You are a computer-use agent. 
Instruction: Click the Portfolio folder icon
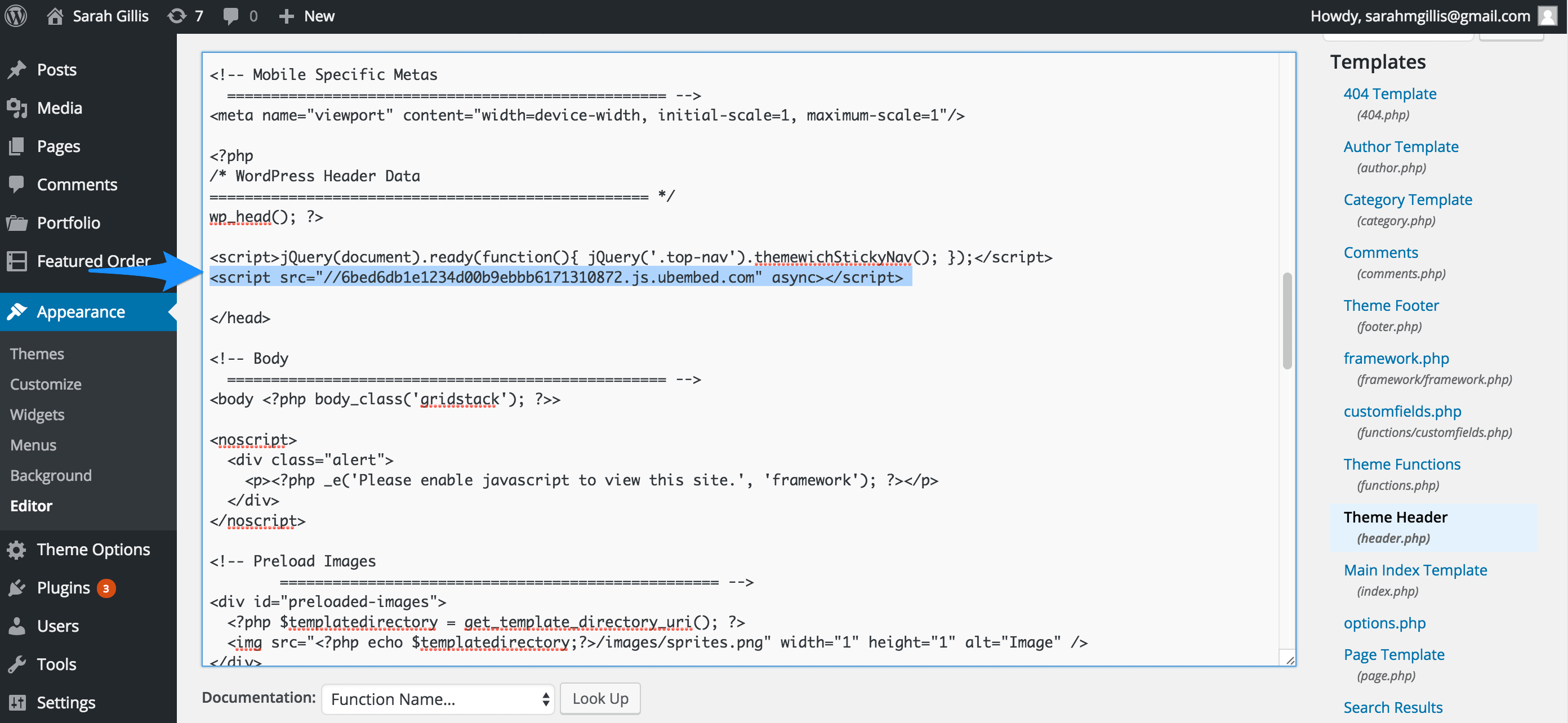coord(17,223)
